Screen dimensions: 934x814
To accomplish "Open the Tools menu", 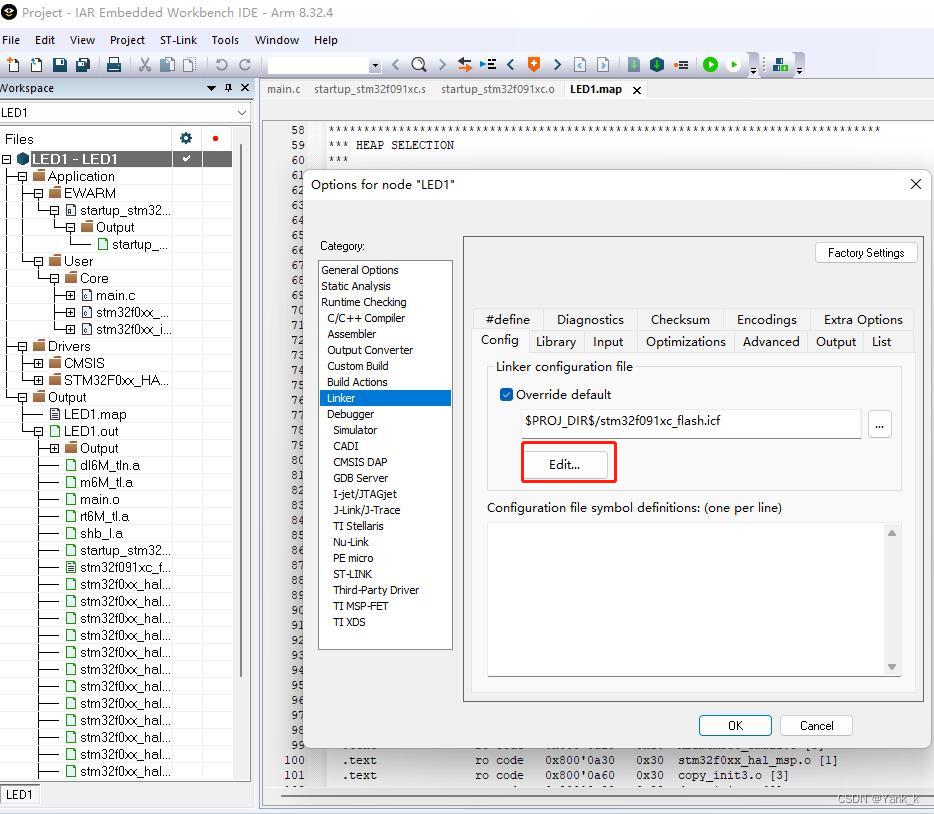I will click(225, 40).
